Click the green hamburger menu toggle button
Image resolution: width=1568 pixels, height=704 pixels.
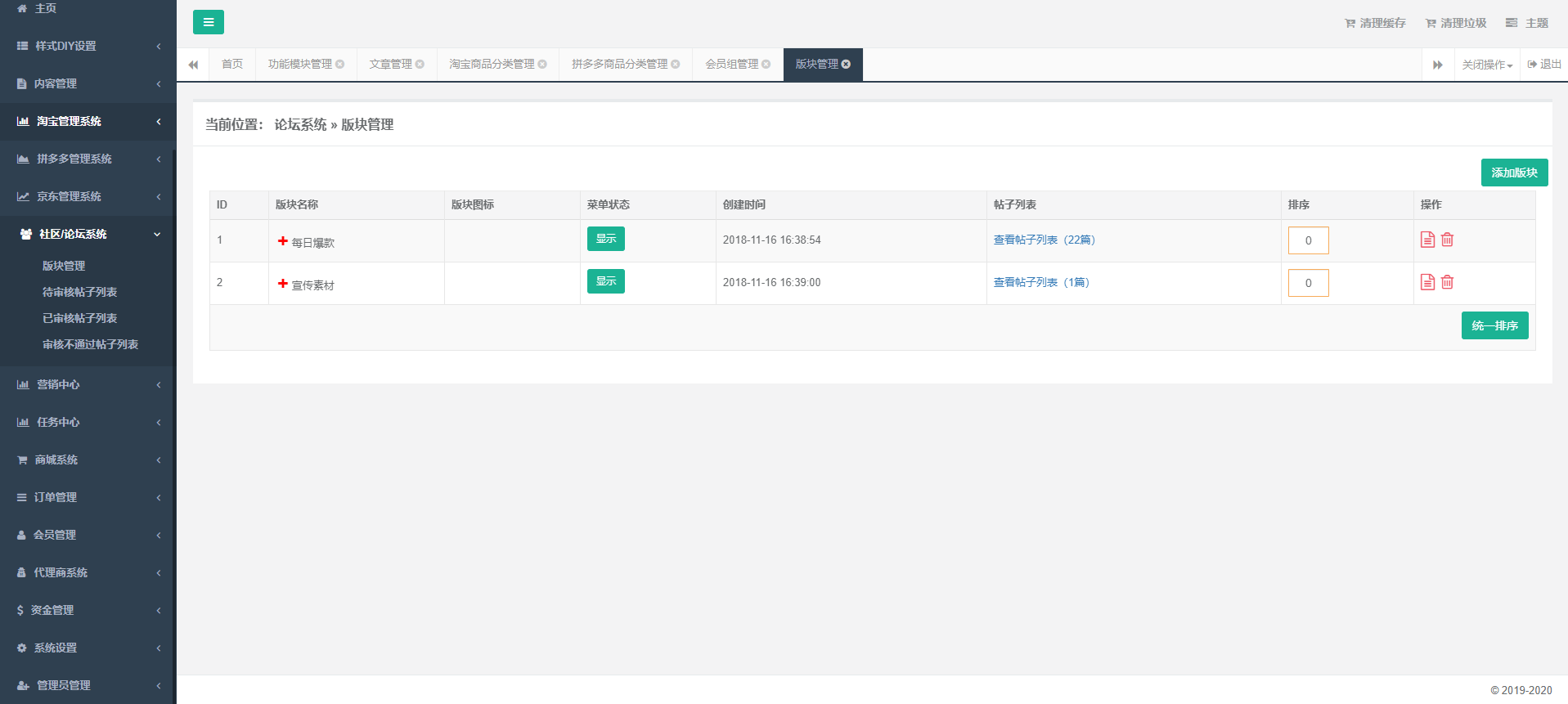(208, 22)
